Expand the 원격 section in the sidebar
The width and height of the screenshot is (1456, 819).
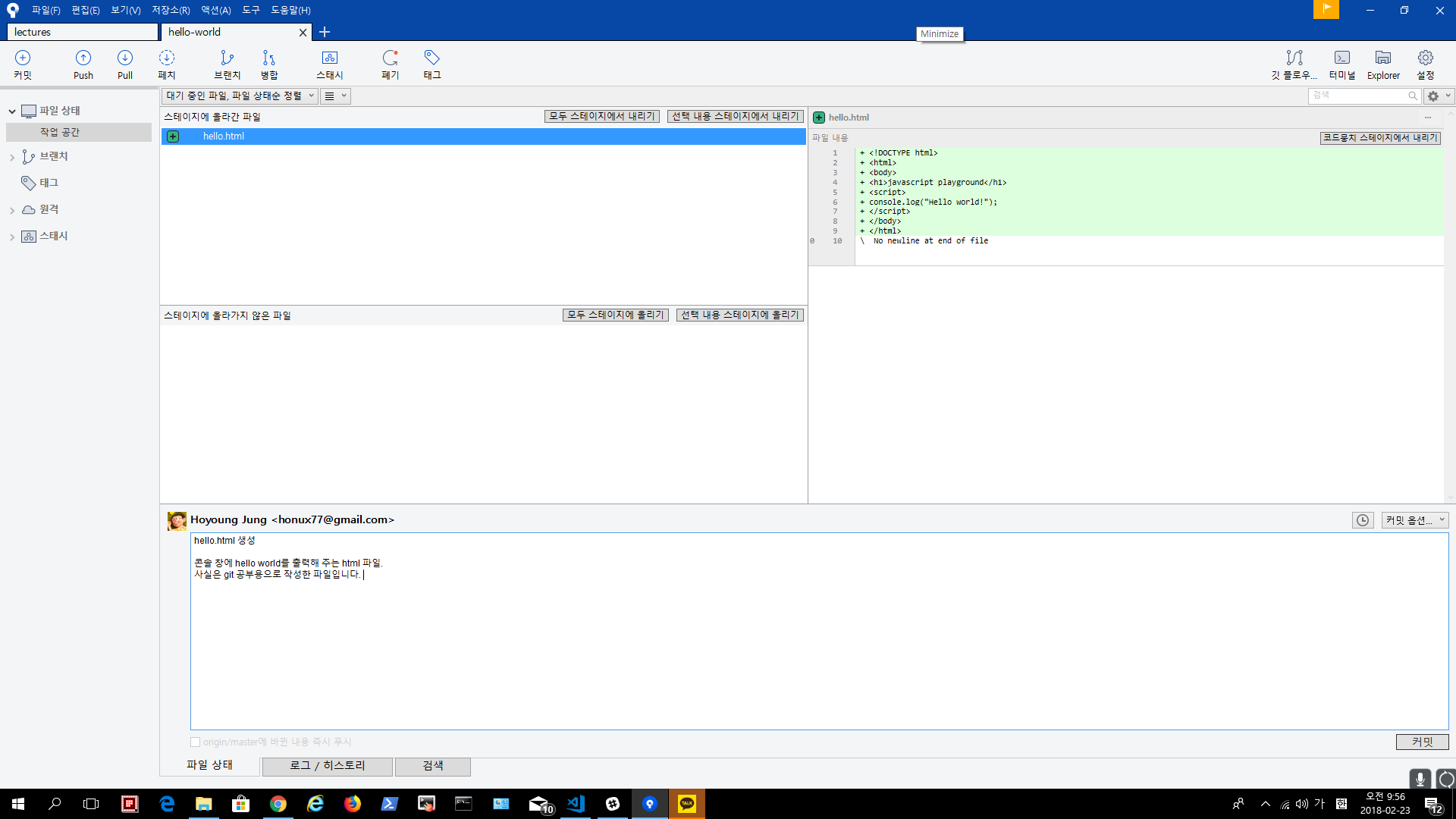12,209
